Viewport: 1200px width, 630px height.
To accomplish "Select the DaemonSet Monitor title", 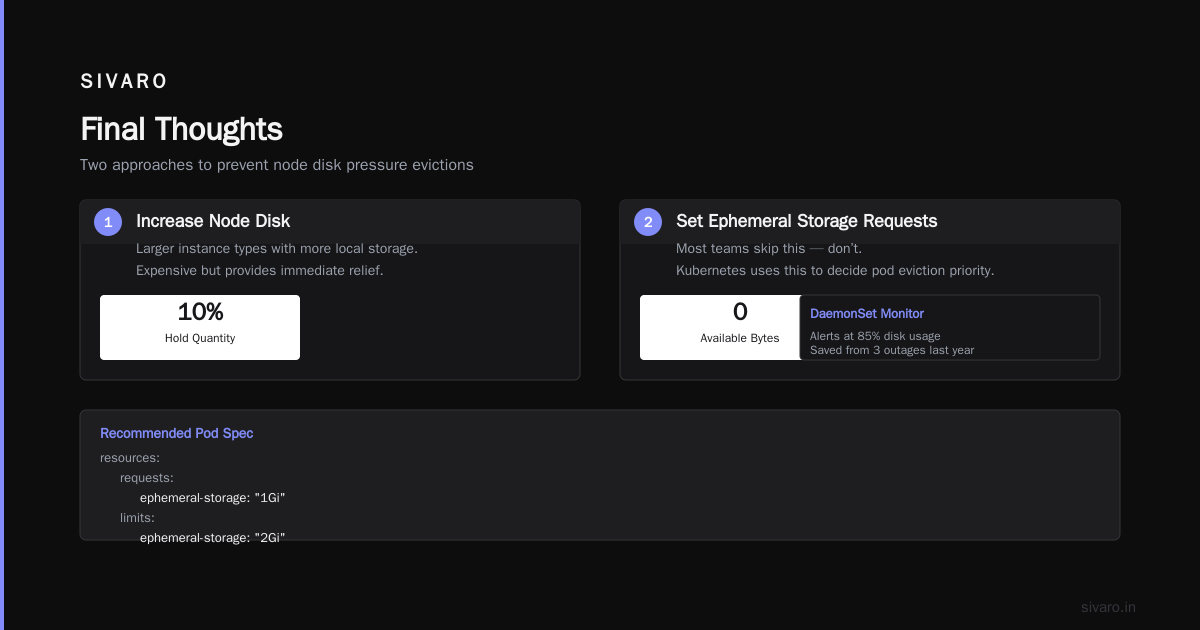I will 867,314.
